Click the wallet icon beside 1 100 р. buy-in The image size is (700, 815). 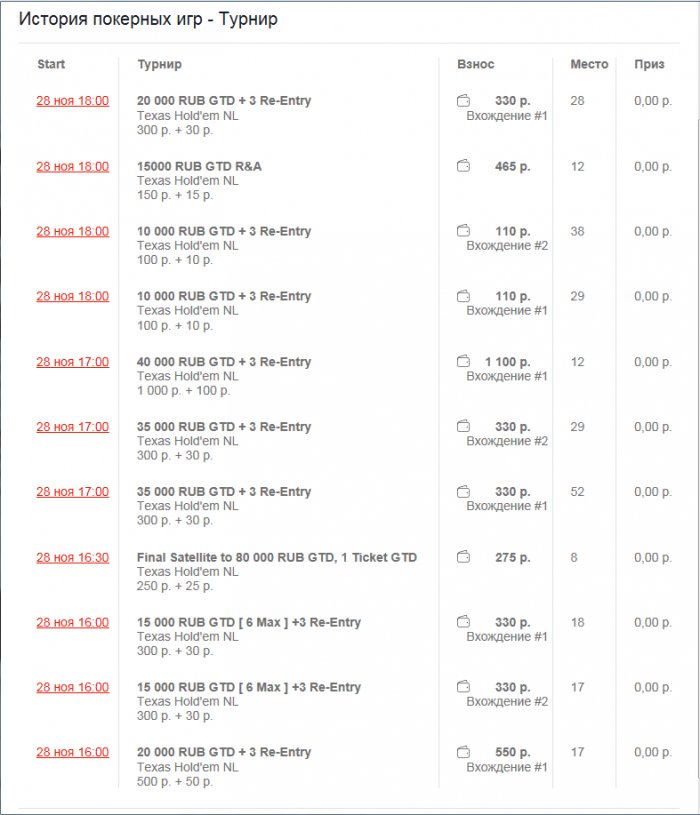pos(463,361)
